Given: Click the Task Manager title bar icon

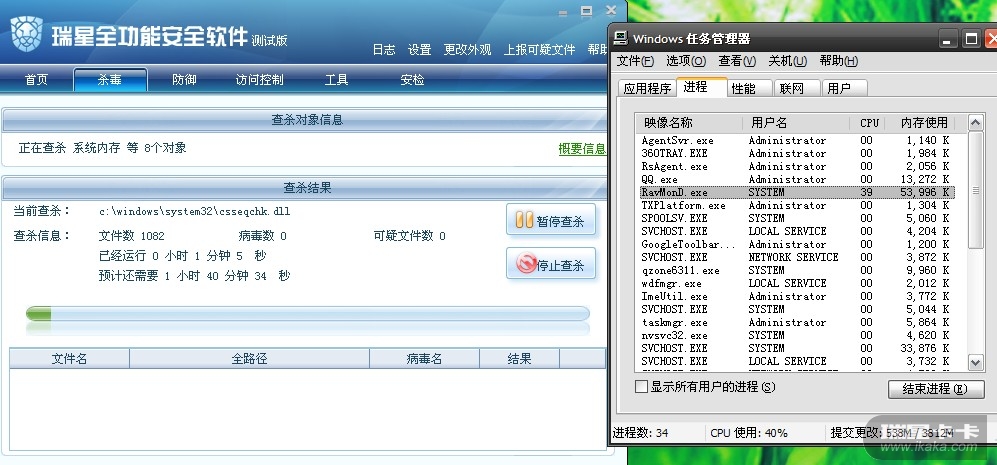Looking at the screenshot, I should pos(620,38).
